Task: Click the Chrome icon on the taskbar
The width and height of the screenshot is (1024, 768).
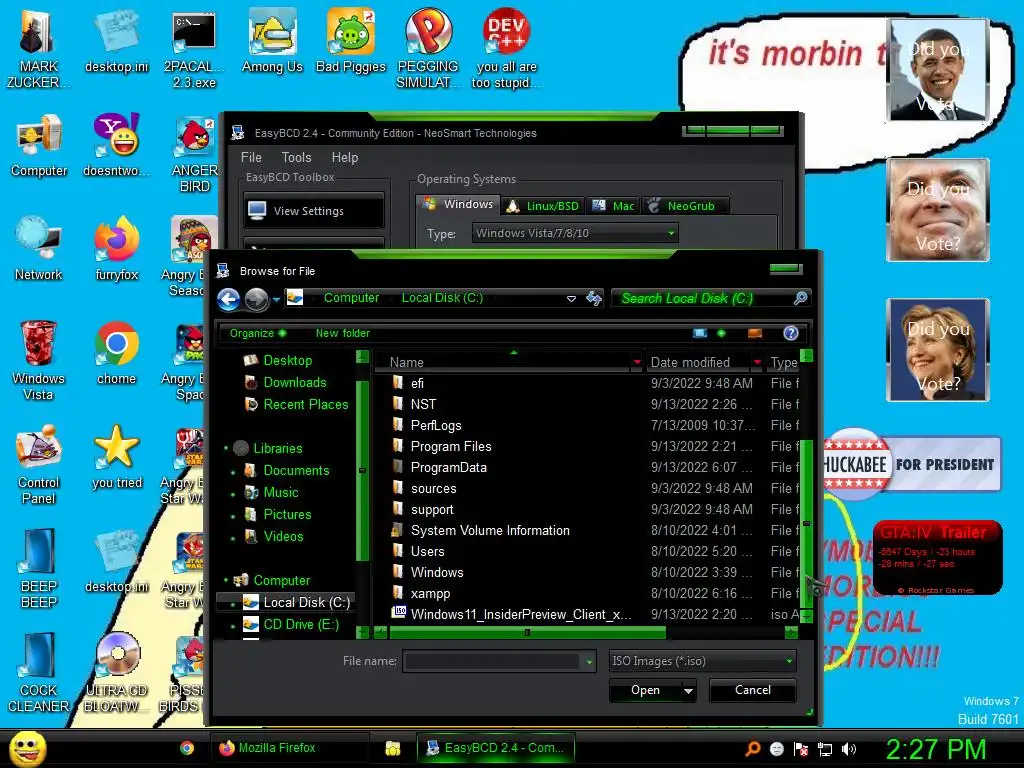Action: 187,748
